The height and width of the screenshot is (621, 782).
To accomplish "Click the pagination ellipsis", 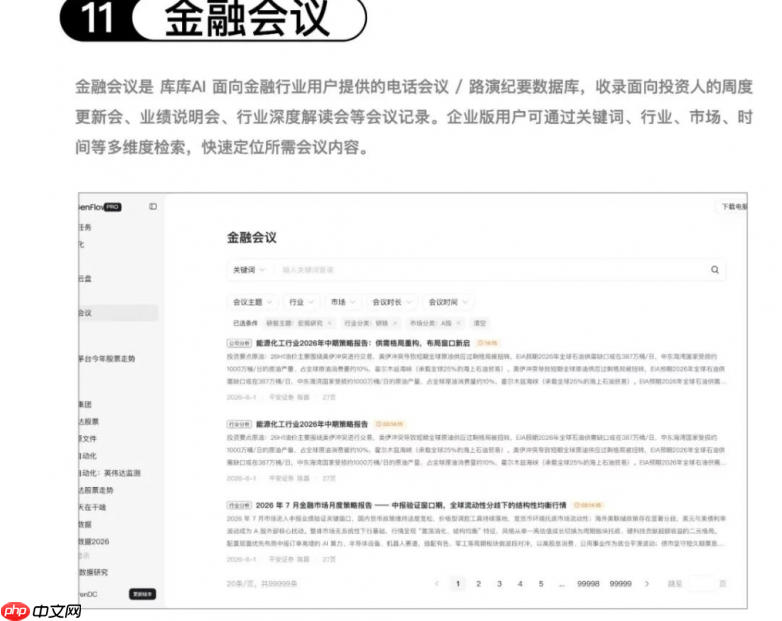I will click(562, 584).
